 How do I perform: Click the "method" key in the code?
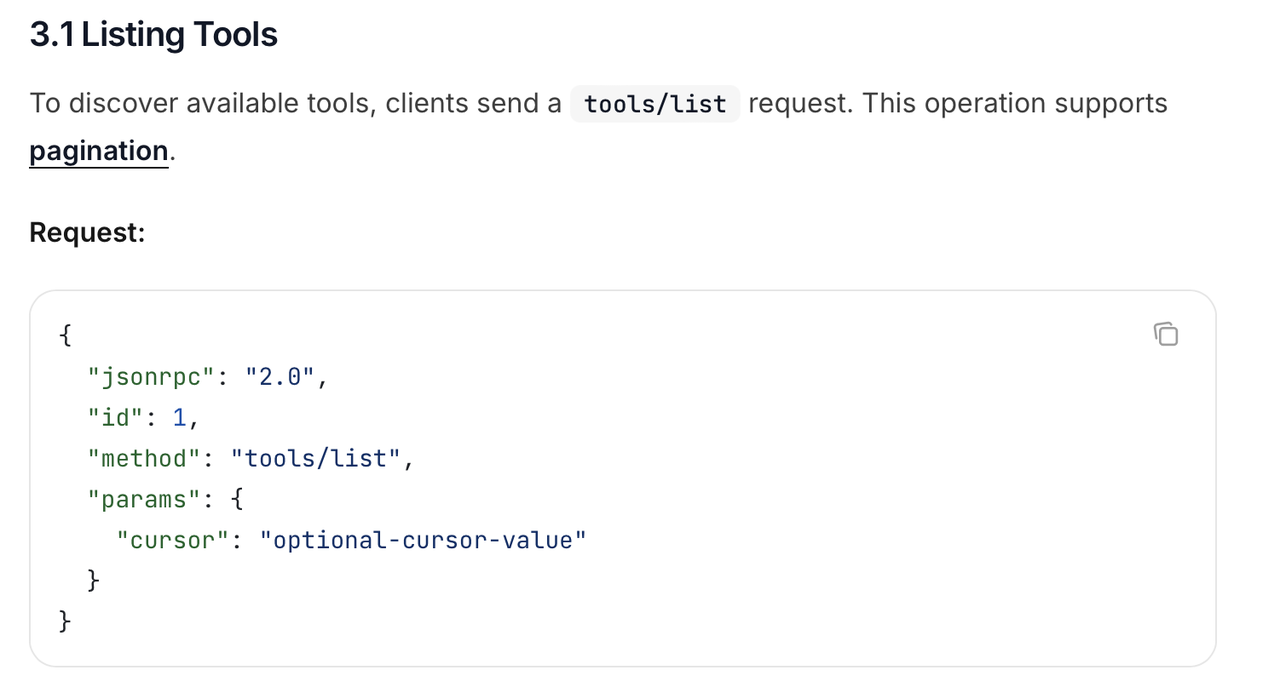coord(144,459)
